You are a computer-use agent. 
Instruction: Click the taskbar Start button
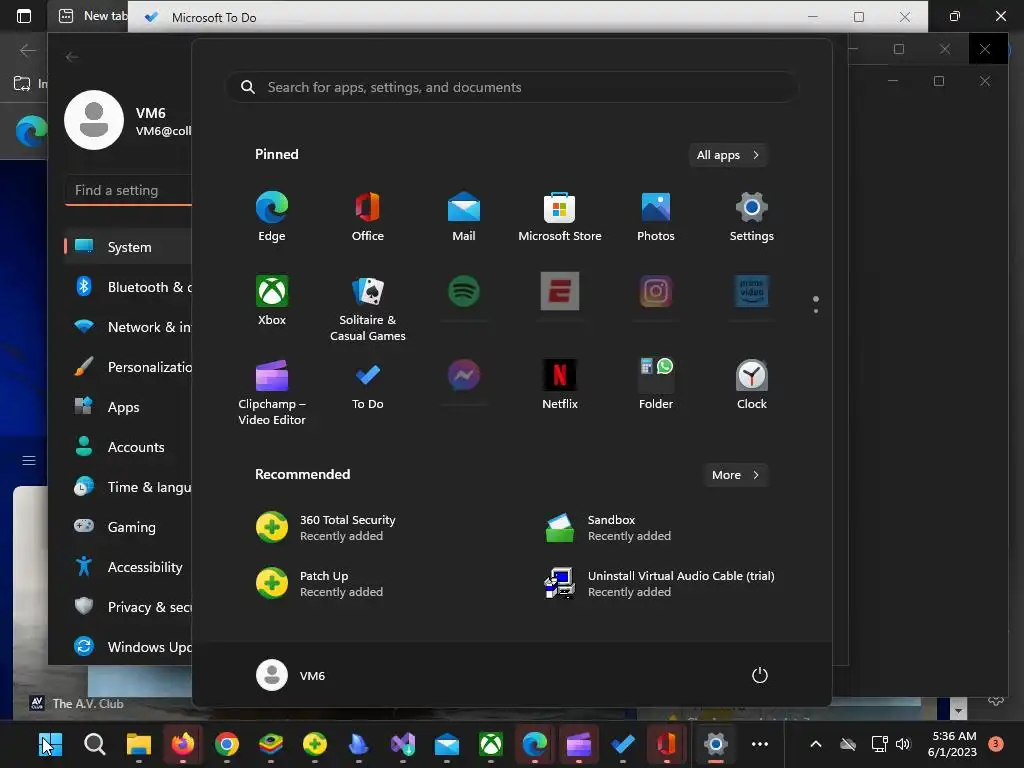50,744
